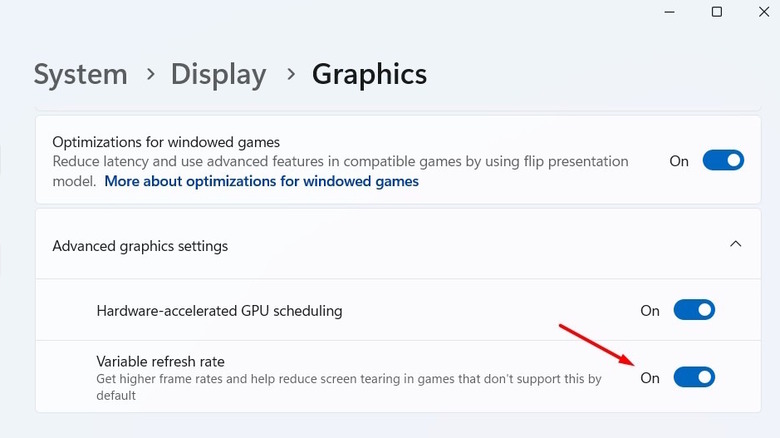Click the Graphics page heading
This screenshot has height=438, width=780.
click(x=369, y=74)
